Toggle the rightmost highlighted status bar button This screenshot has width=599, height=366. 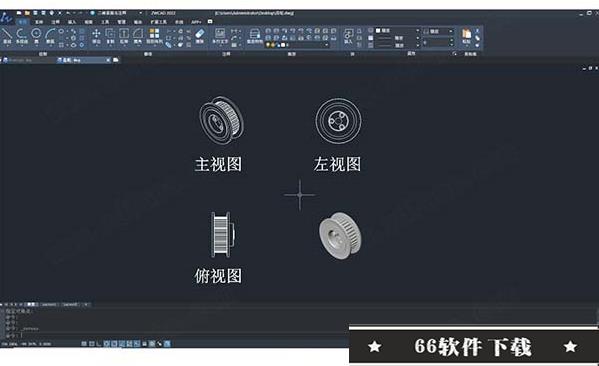point(167,344)
